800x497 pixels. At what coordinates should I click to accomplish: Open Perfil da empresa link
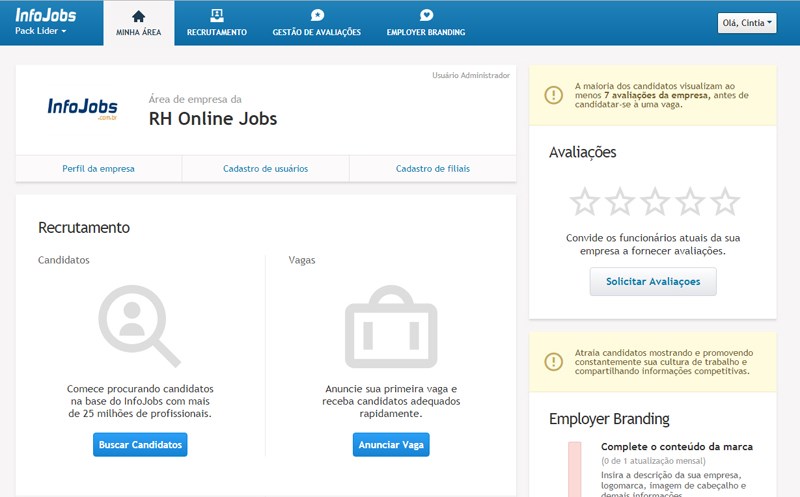pyautogui.click(x=98, y=169)
